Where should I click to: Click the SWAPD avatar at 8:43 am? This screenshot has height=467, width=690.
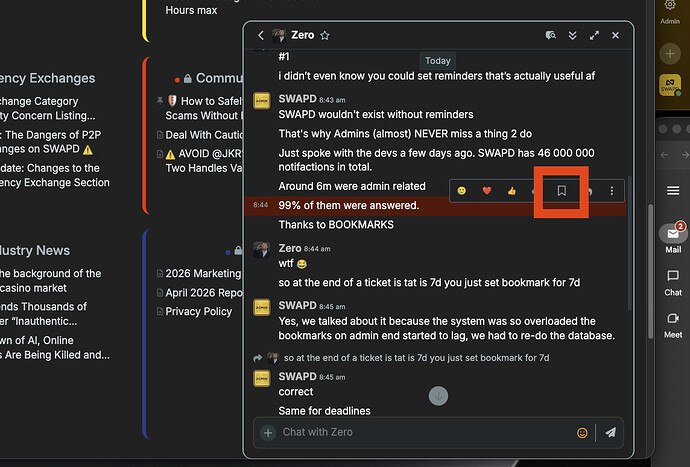(262, 101)
